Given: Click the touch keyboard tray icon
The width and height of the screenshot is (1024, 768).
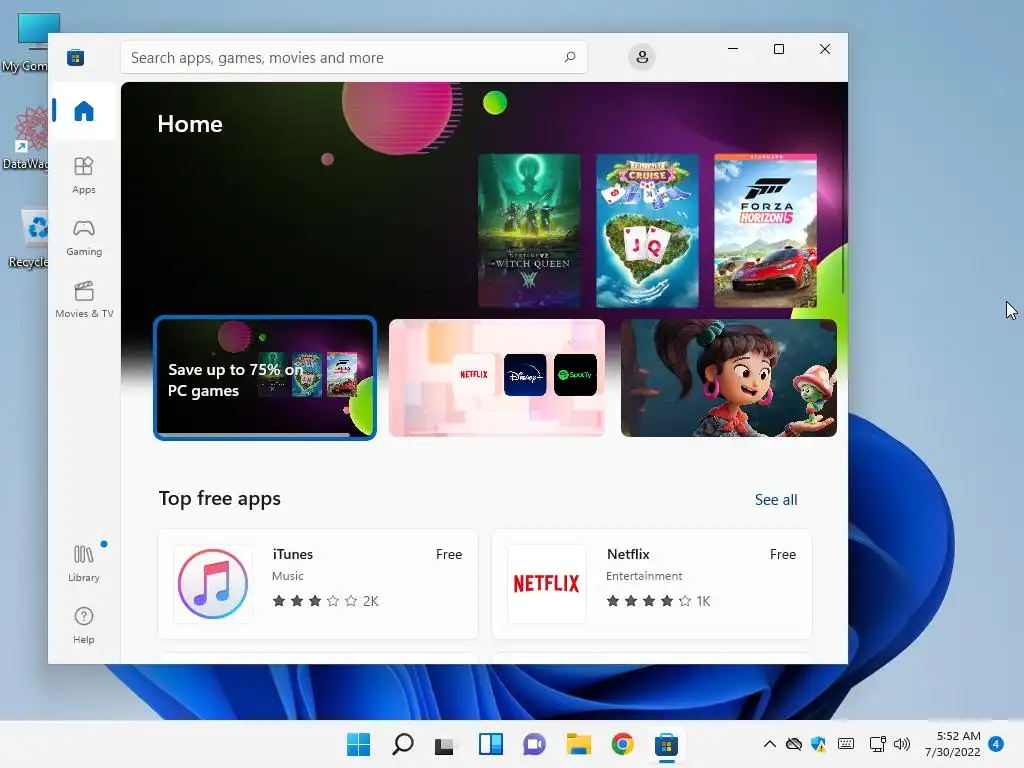Looking at the screenshot, I should point(846,744).
